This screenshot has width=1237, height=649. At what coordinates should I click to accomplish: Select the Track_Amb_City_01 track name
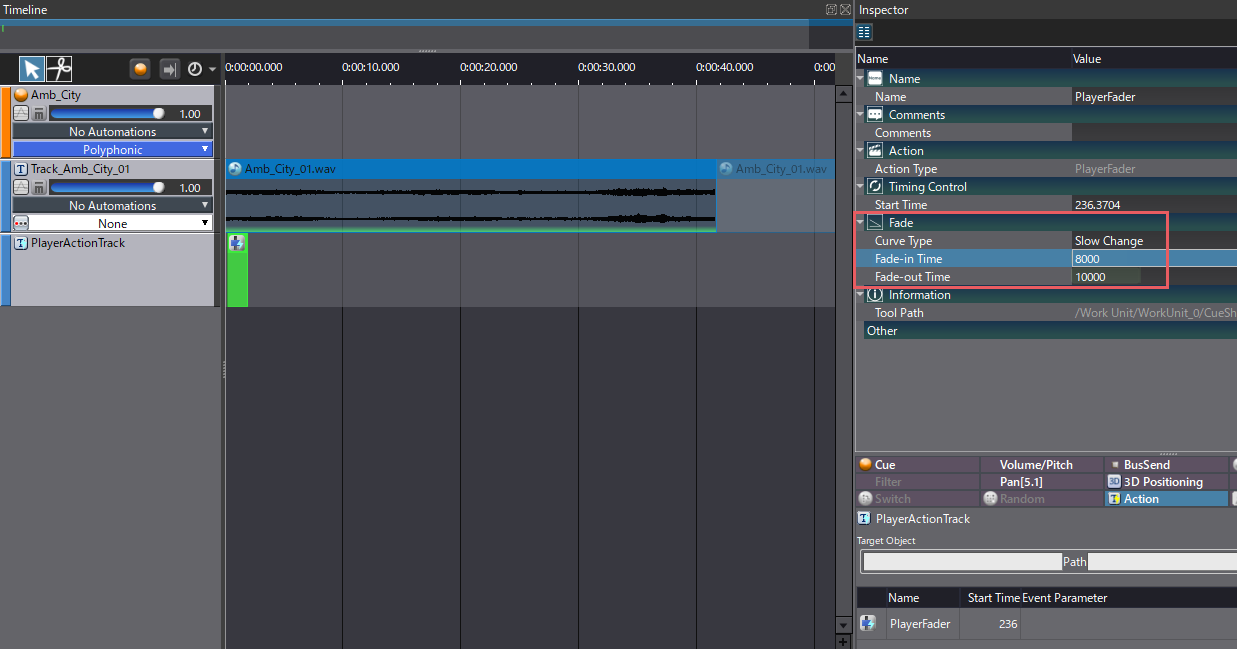click(80, 169)
